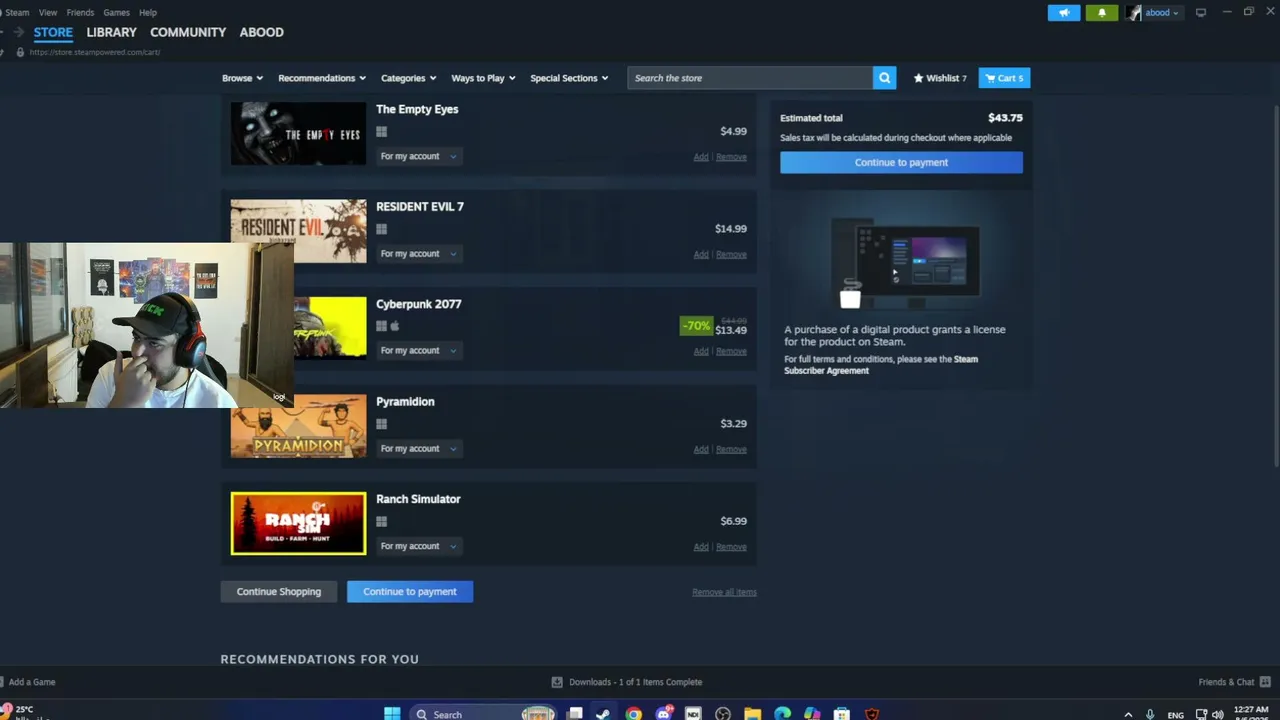Remove Ranch Simulator from cart
Image resolution: width=1280 pixels, height=720 pixels.
click(731, 547)
